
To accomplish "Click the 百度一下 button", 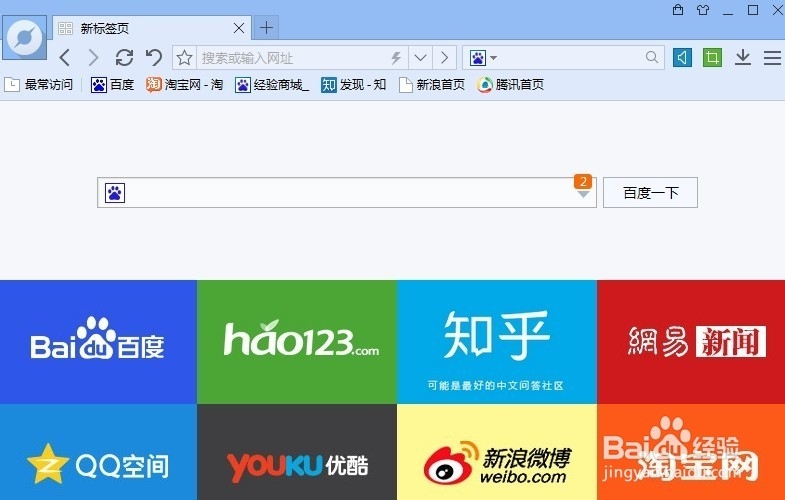I will (x=650, y=192).
